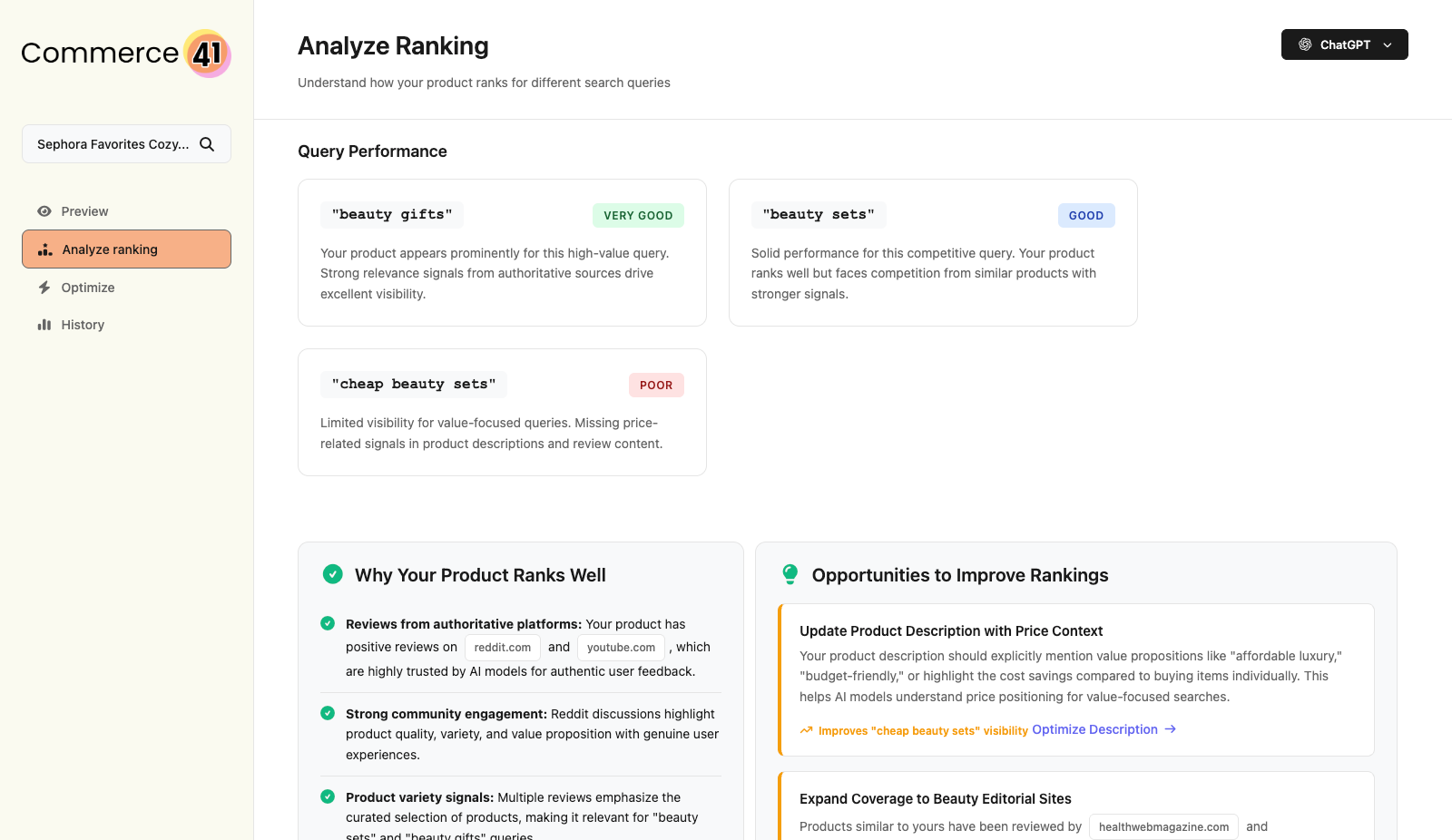Click the reddit.com source chip

point(502,647)
